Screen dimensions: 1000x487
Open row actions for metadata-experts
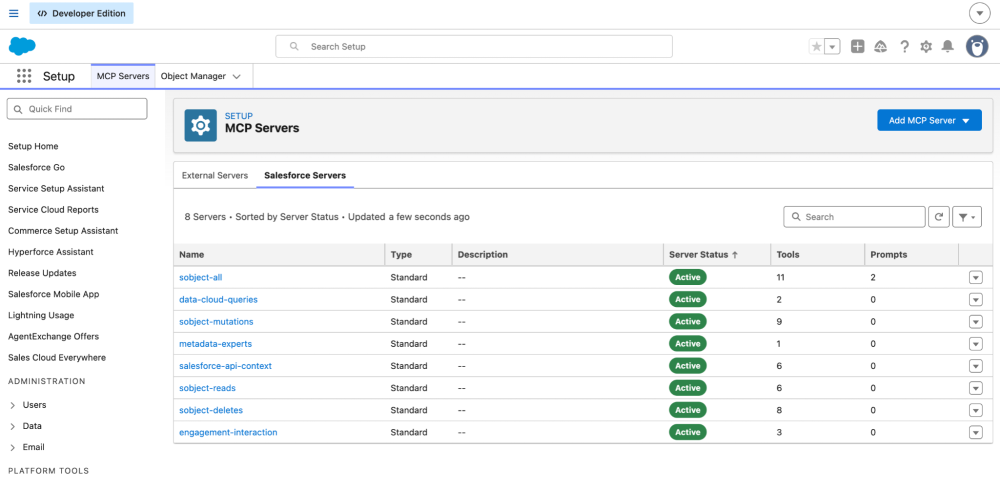975,344
